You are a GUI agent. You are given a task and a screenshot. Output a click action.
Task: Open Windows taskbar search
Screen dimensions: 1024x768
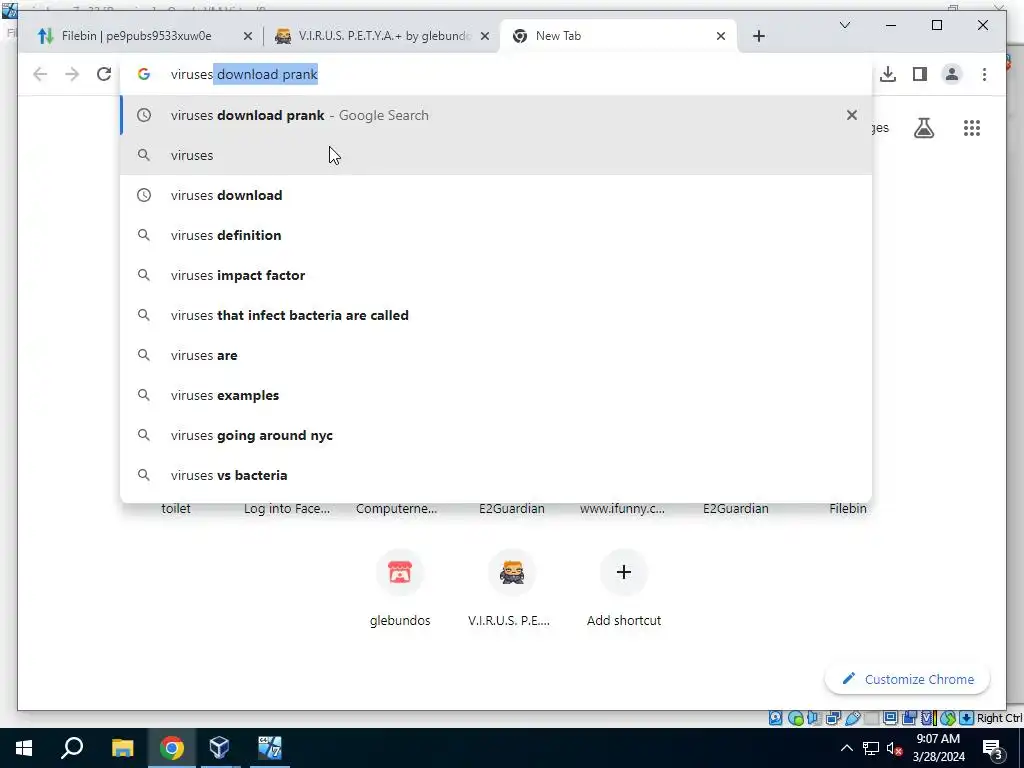[x=72, y=748]
